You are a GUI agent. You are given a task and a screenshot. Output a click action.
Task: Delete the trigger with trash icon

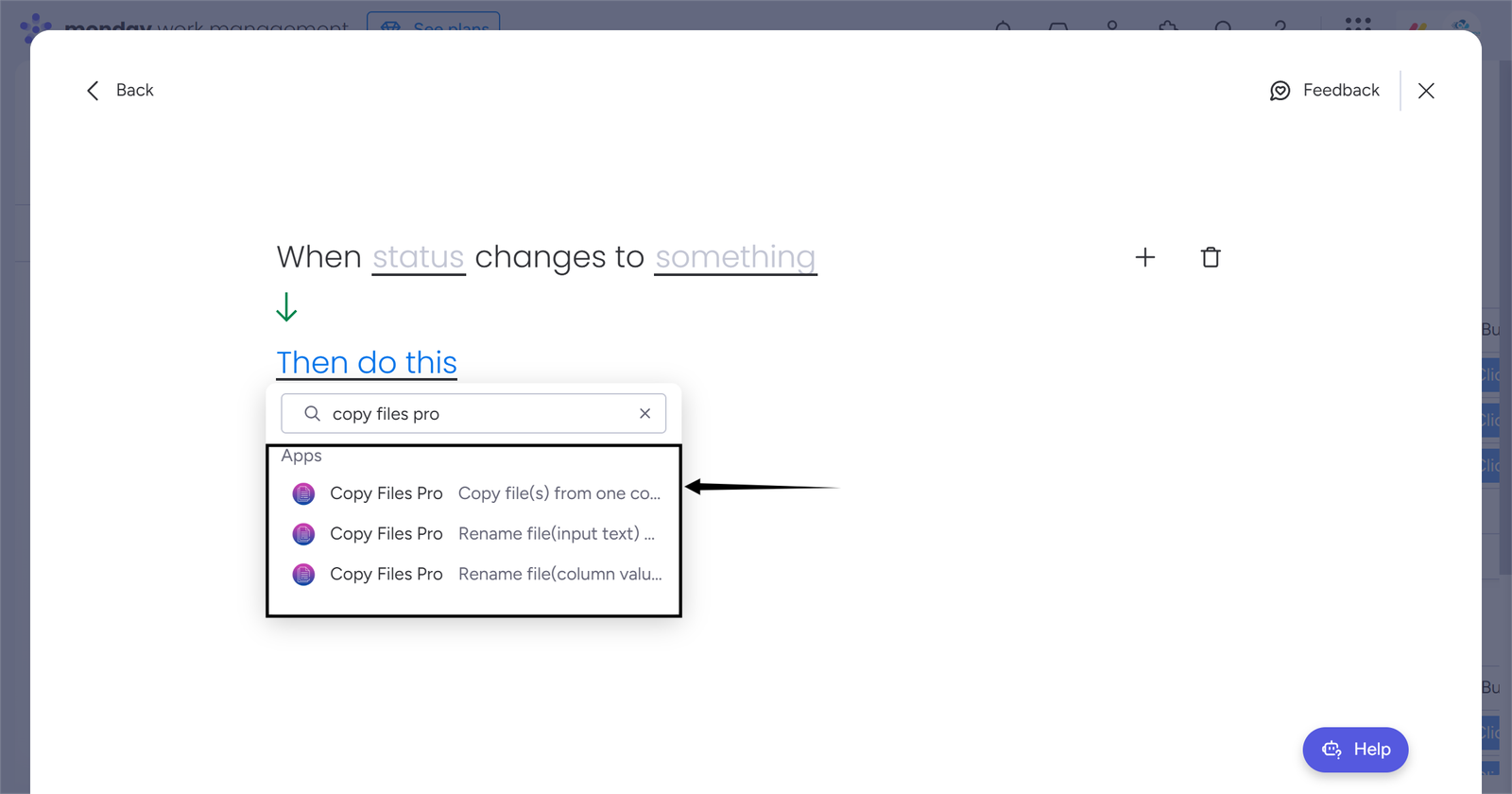pos(1211,257)
